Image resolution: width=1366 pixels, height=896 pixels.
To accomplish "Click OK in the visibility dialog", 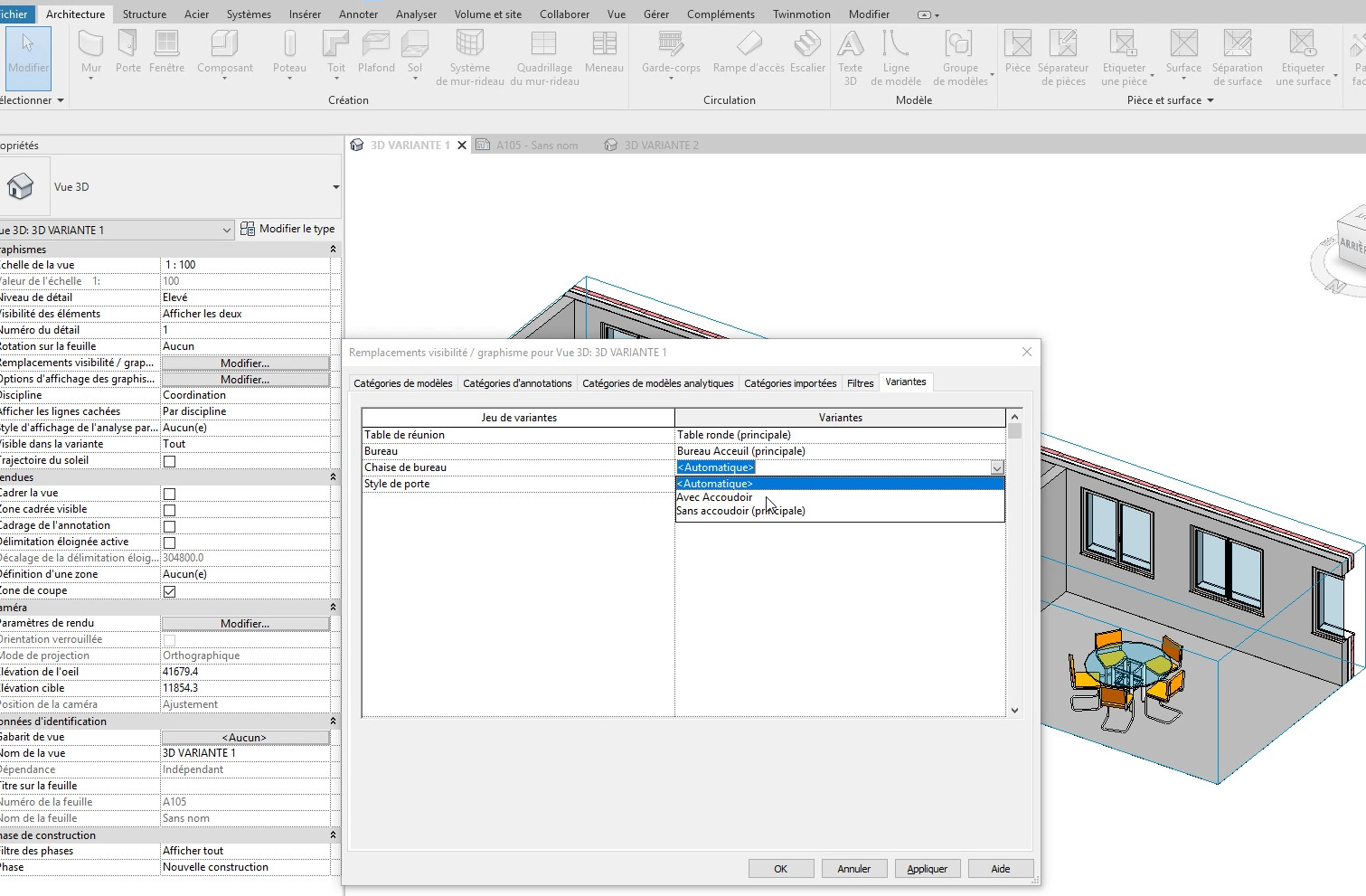I will click(x=780, y=869).
